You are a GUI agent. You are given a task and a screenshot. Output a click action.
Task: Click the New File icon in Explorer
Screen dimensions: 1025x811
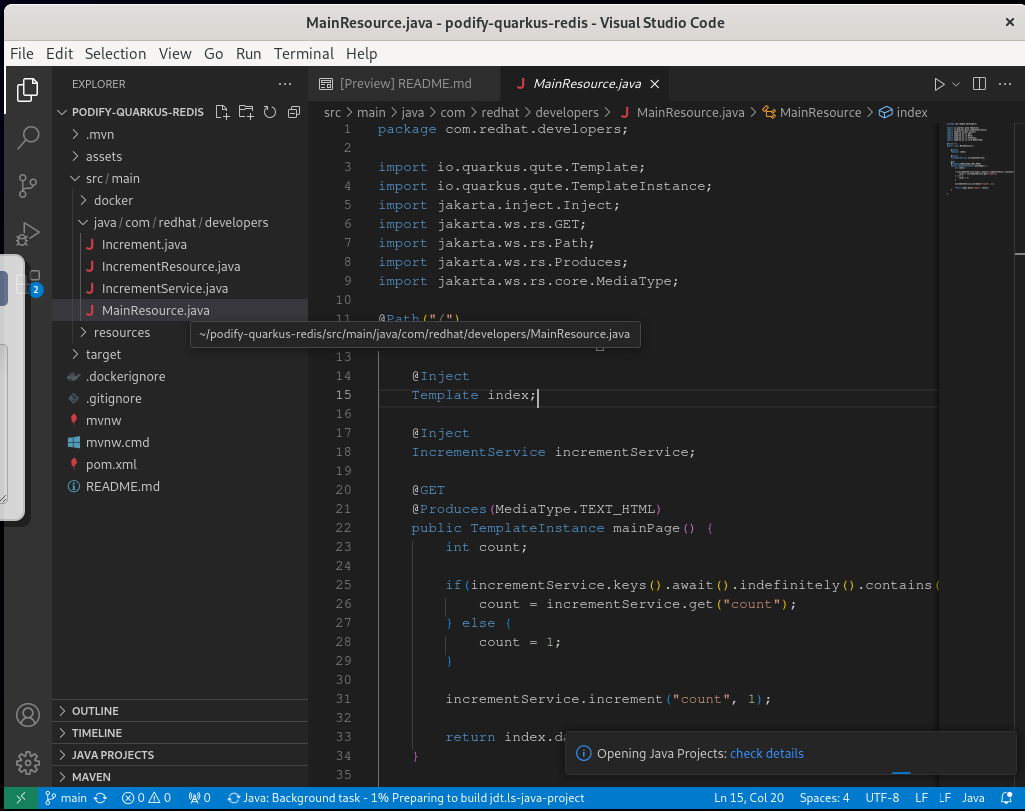222,112
